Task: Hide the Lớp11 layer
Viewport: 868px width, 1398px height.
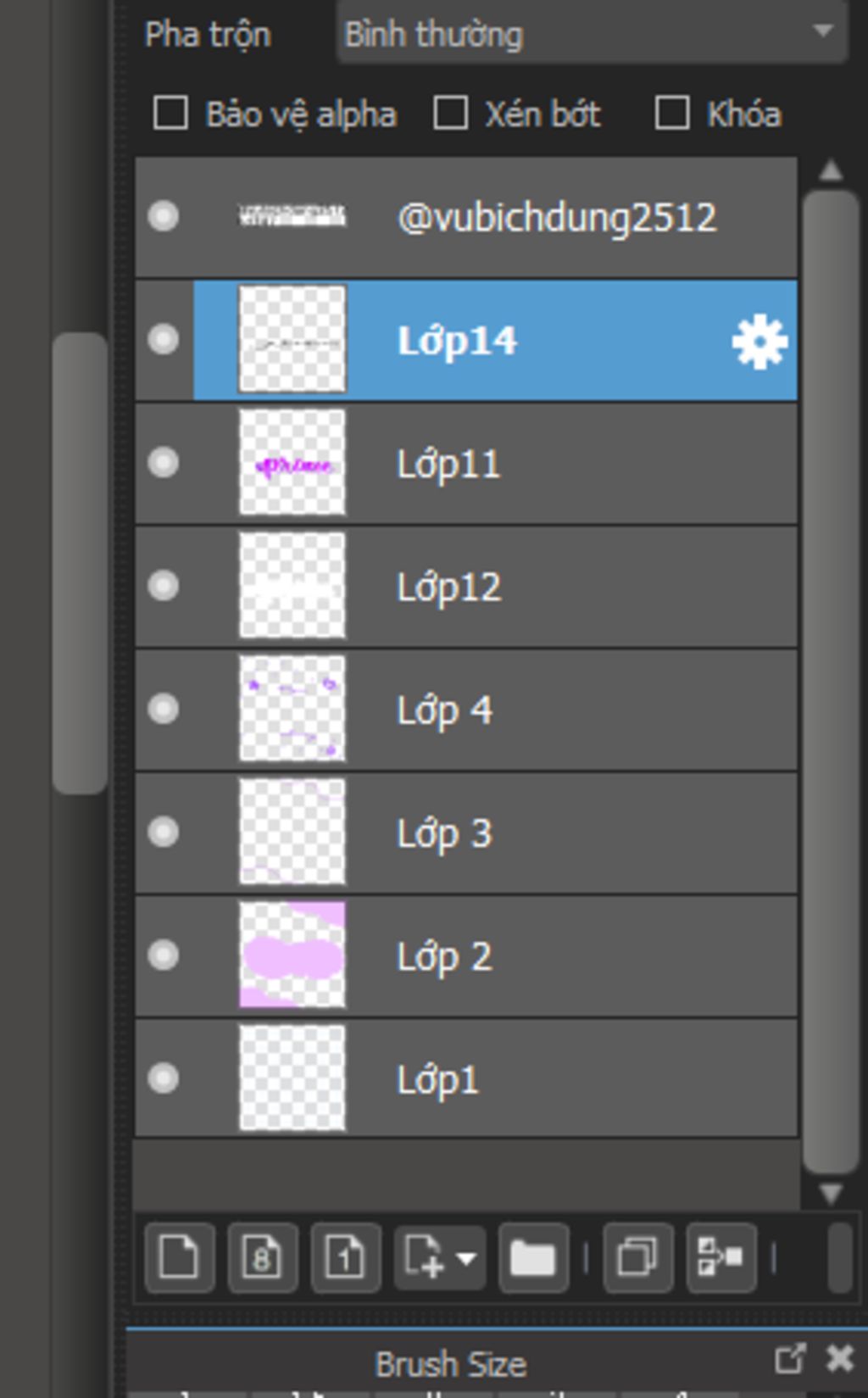Action: tap(163, 463)
